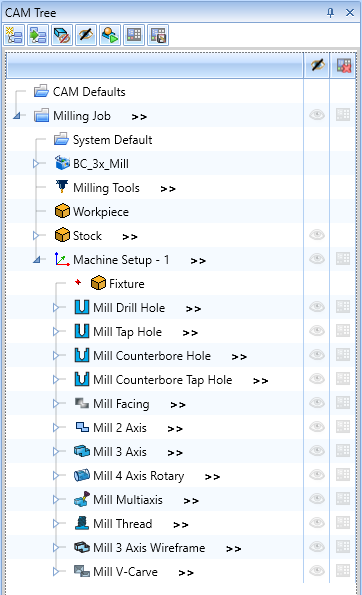The image size is (362, 595).
Task: Collapse the Machine Setup - 1 node
Action: [x=37, y=260]
